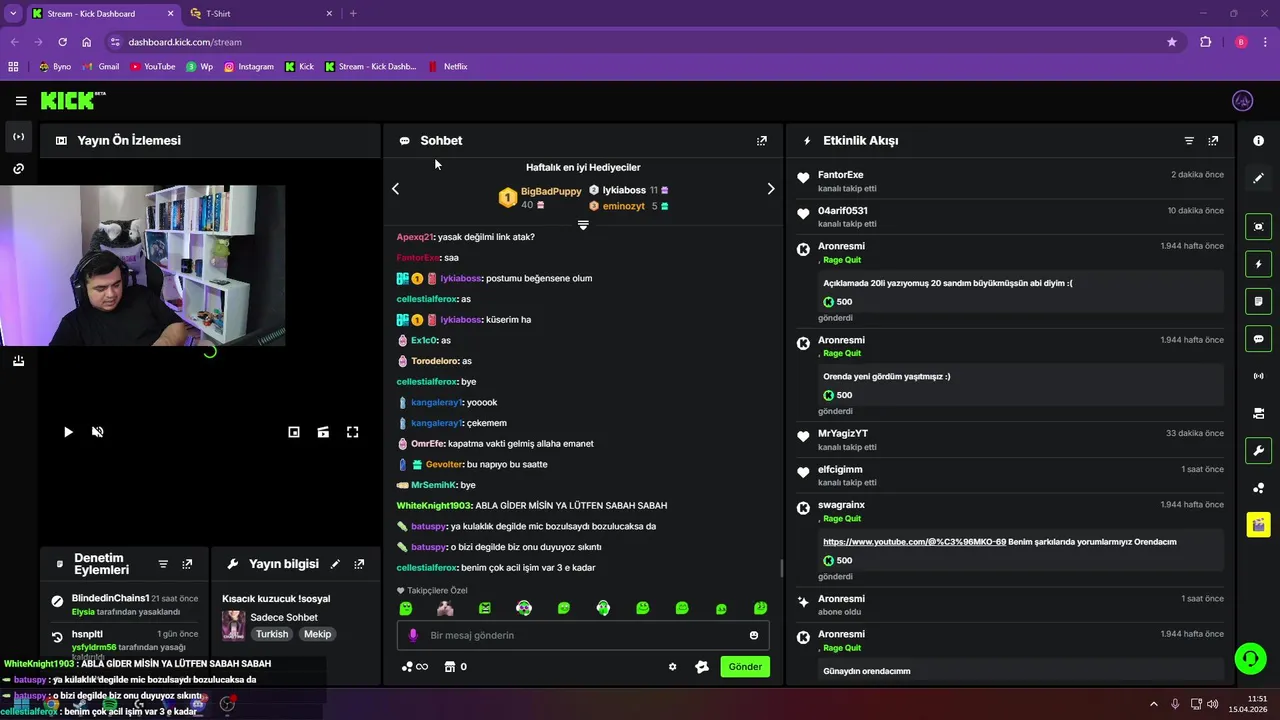Toggle the stream preview widget in right sidebar
Image resolution: width=1280 pixels, height=720 pixels.
click(x=1258, y=227)
